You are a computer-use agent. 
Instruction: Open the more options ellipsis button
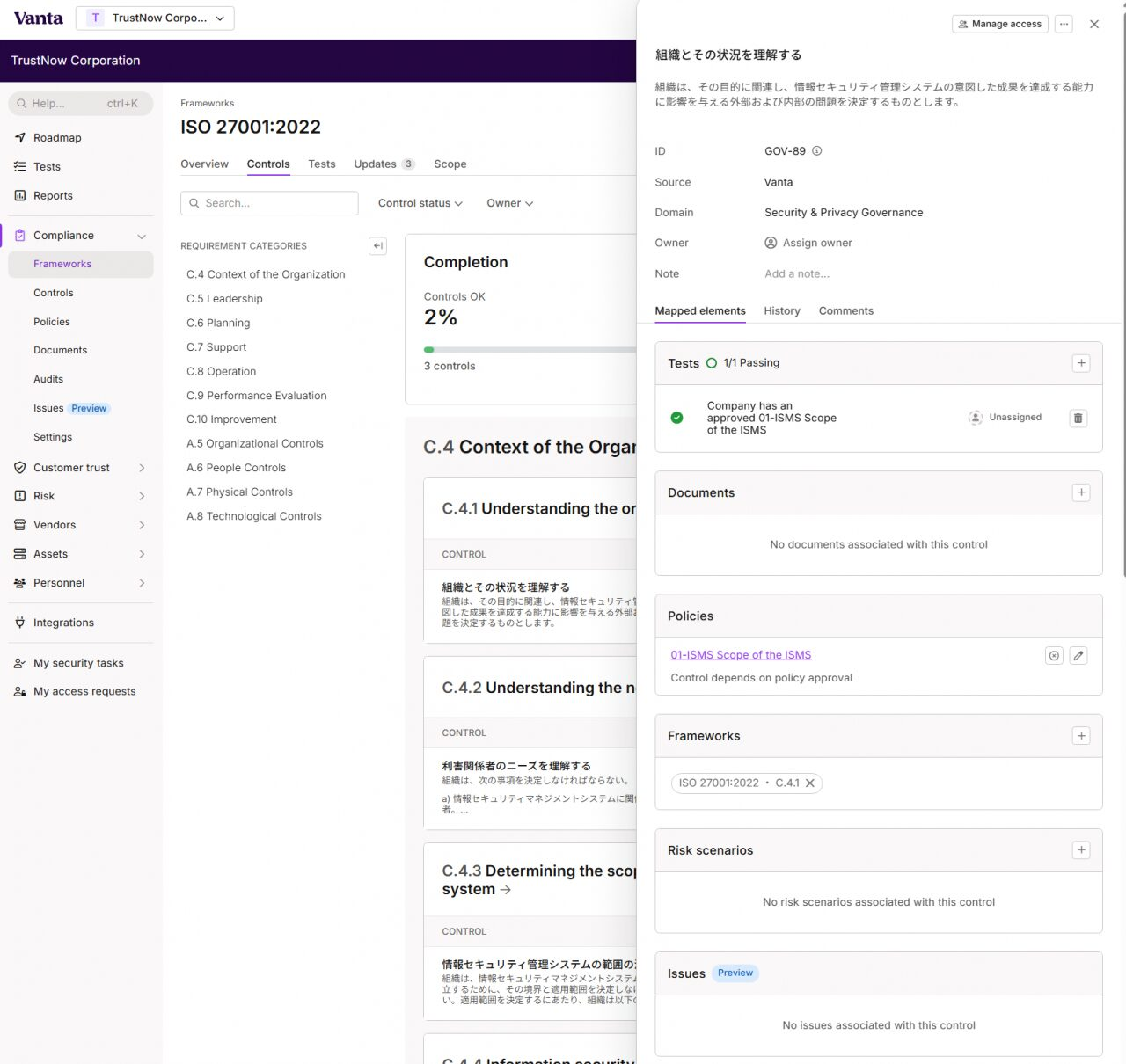1064,25
